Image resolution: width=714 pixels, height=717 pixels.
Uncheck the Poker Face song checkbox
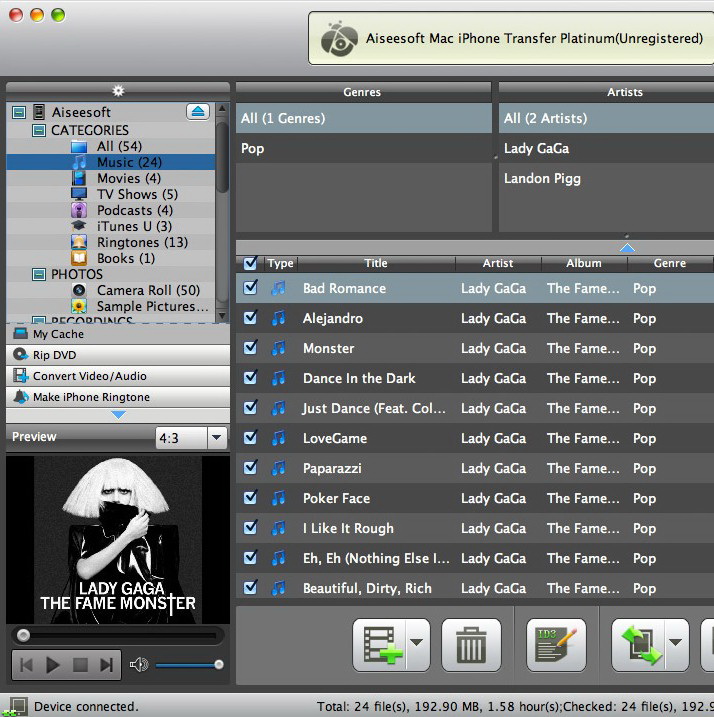(250, 498)
